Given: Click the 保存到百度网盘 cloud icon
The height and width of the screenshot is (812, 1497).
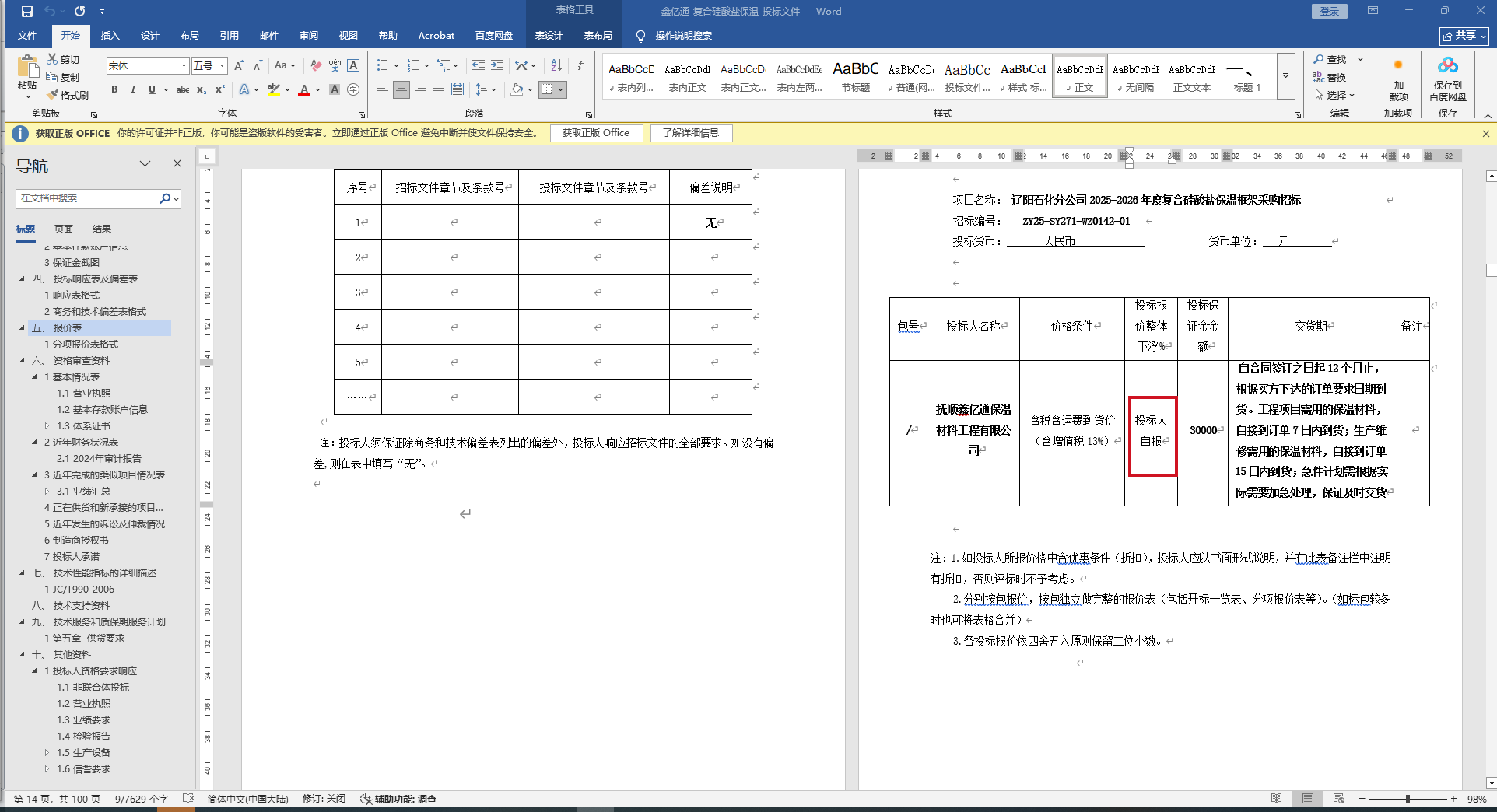Looking at the screenshot, I should pyautogui.click(x=1448, y=79).
